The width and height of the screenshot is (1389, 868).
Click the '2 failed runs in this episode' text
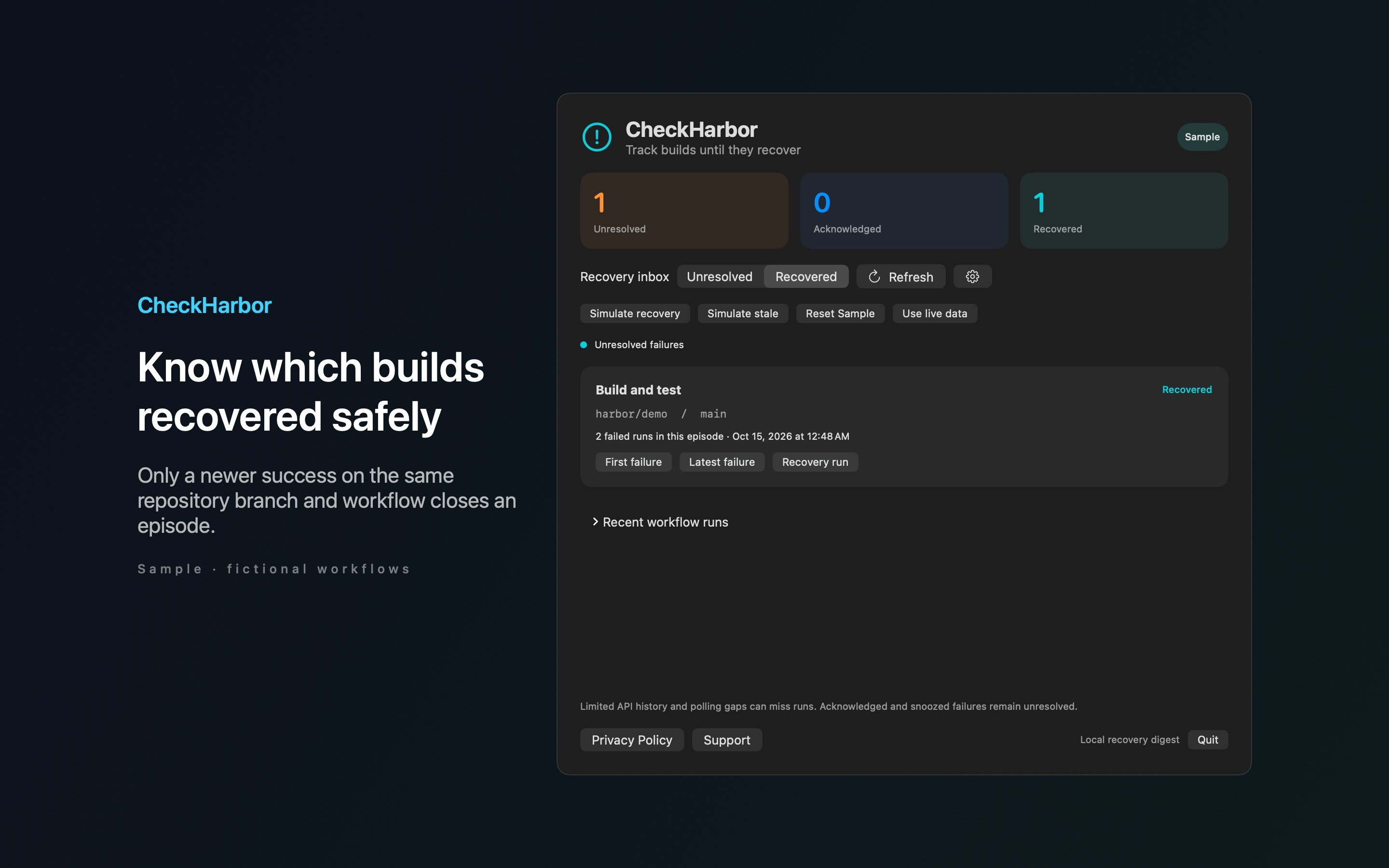click(x=659, y=436)
